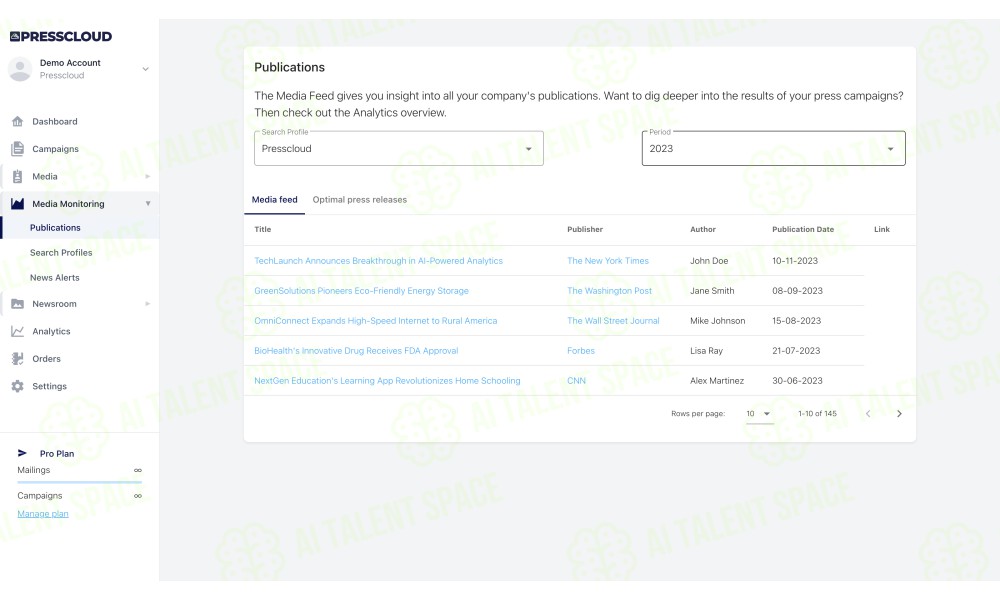The width and height of the screenshot is (1000, 600).
Task: Click the CNN publisher link
Action: point(577,381)
